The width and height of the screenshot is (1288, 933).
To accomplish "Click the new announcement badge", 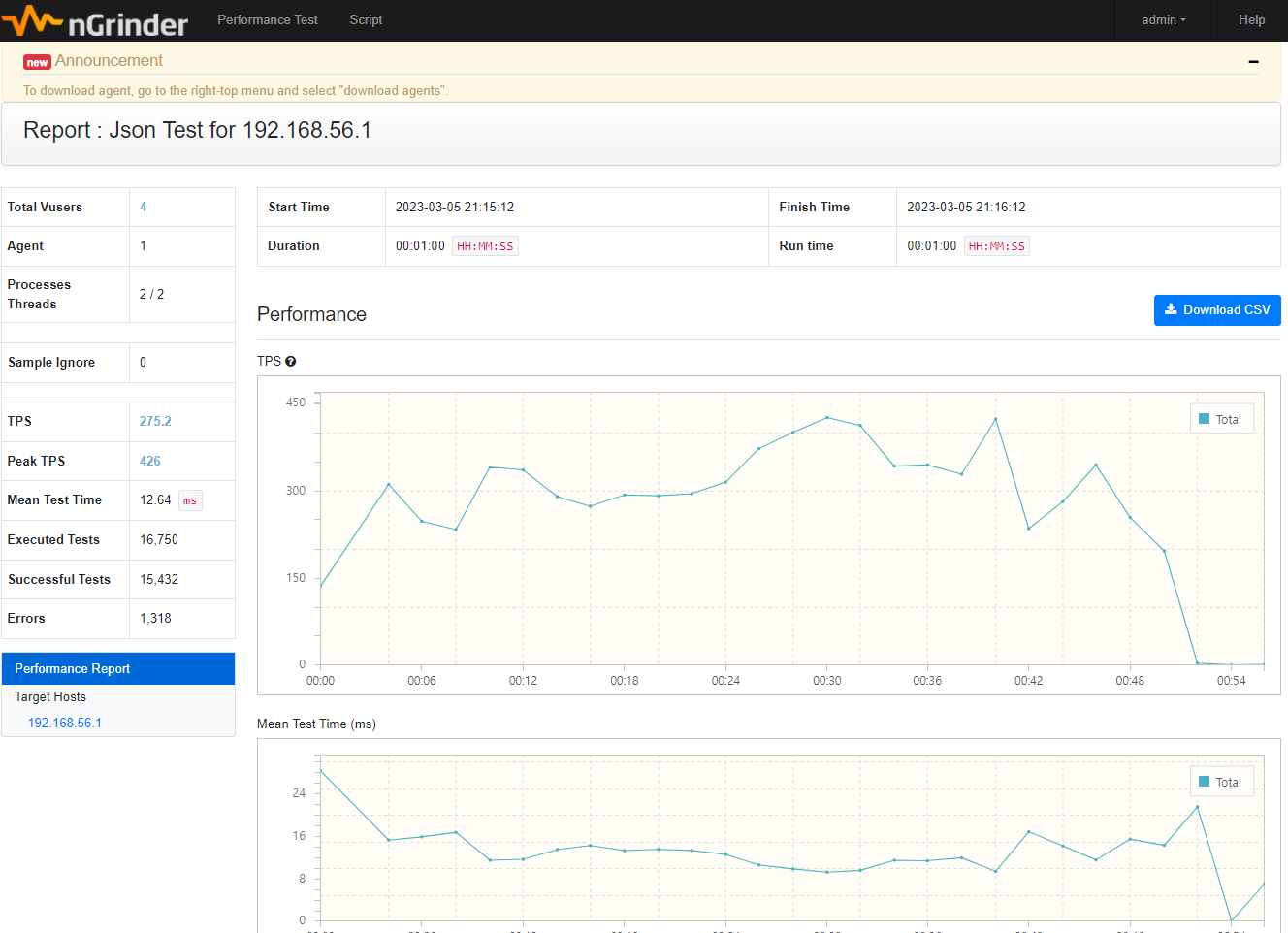I will click(37, 62).
